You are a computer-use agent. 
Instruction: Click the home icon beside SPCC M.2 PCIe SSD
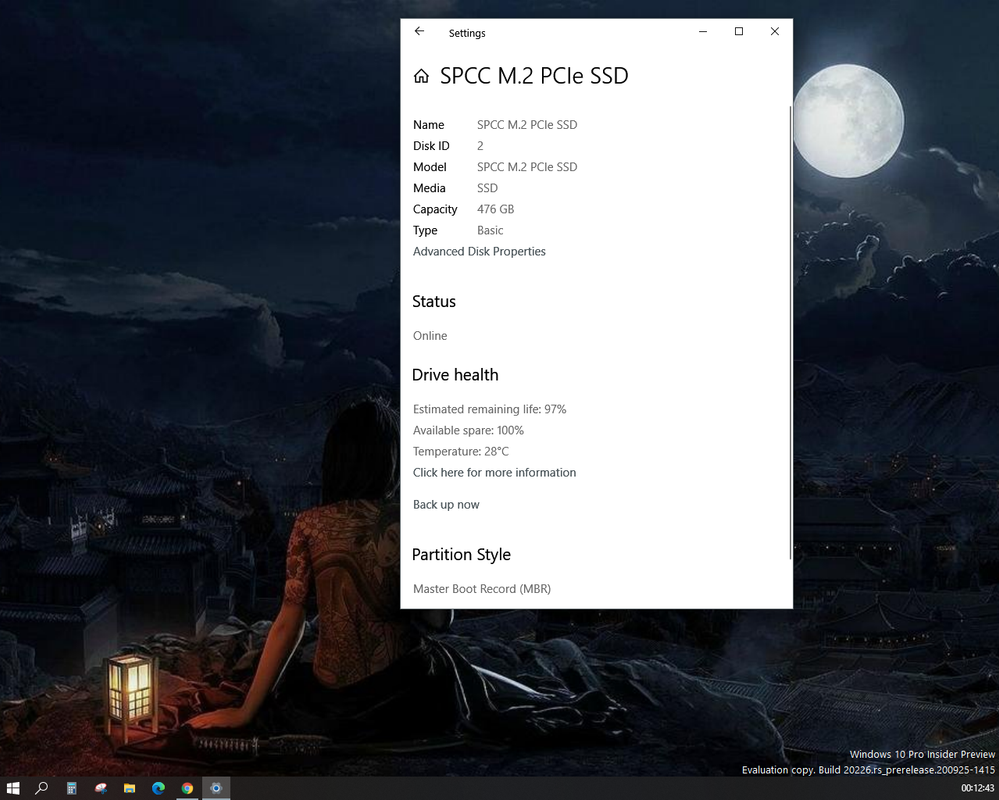pyautogui.click(x=421, y=76)
